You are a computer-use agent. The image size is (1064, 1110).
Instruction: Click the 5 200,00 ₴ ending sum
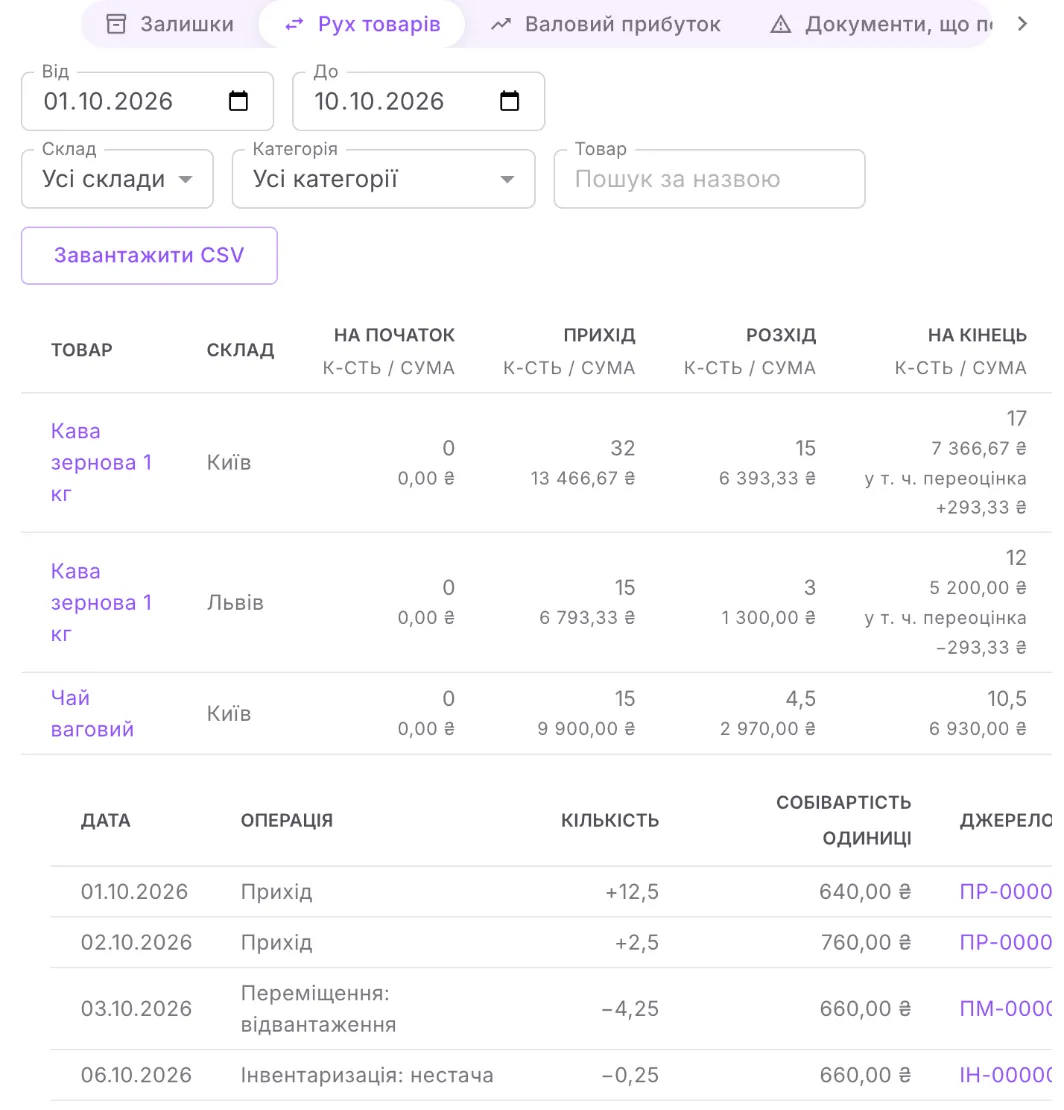[978, 588]
